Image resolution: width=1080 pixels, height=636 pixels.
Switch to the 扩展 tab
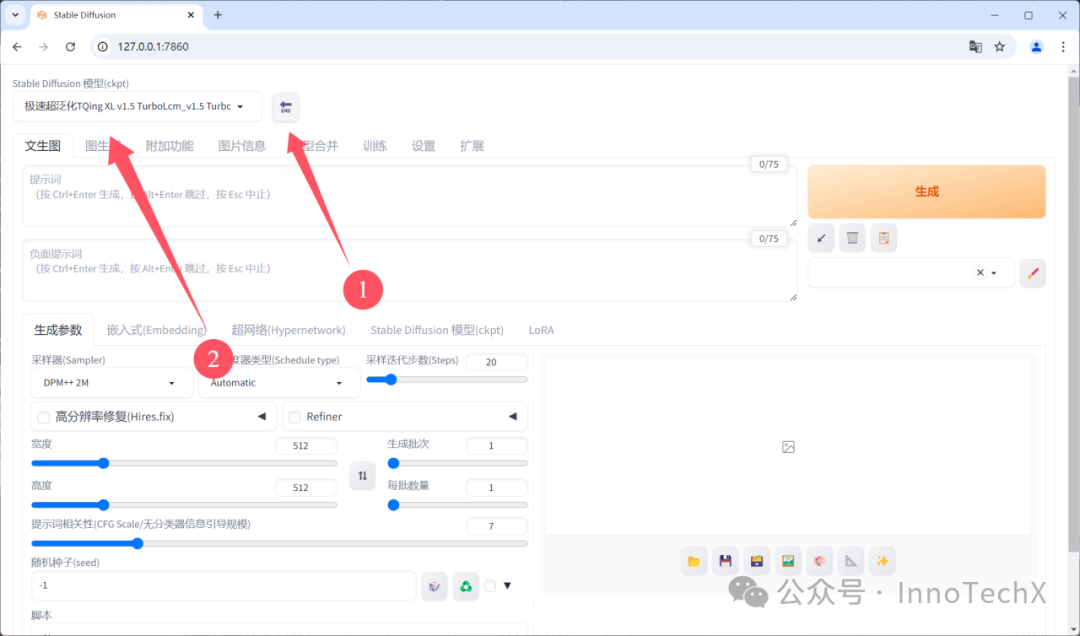pos(472,145)
